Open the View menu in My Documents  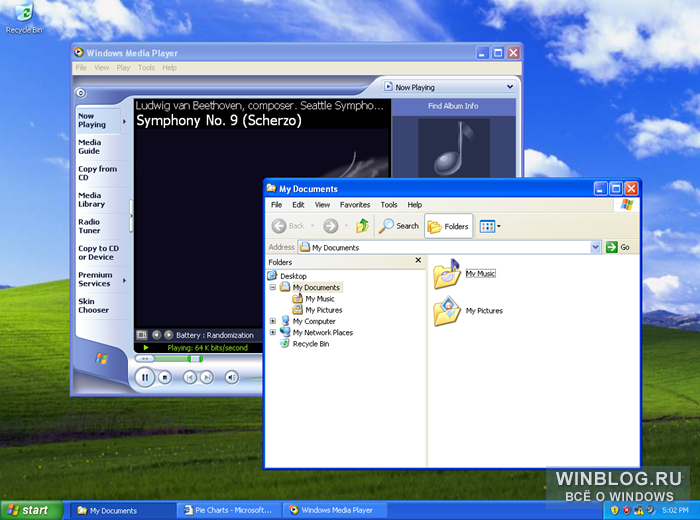(x=322, y=204)
